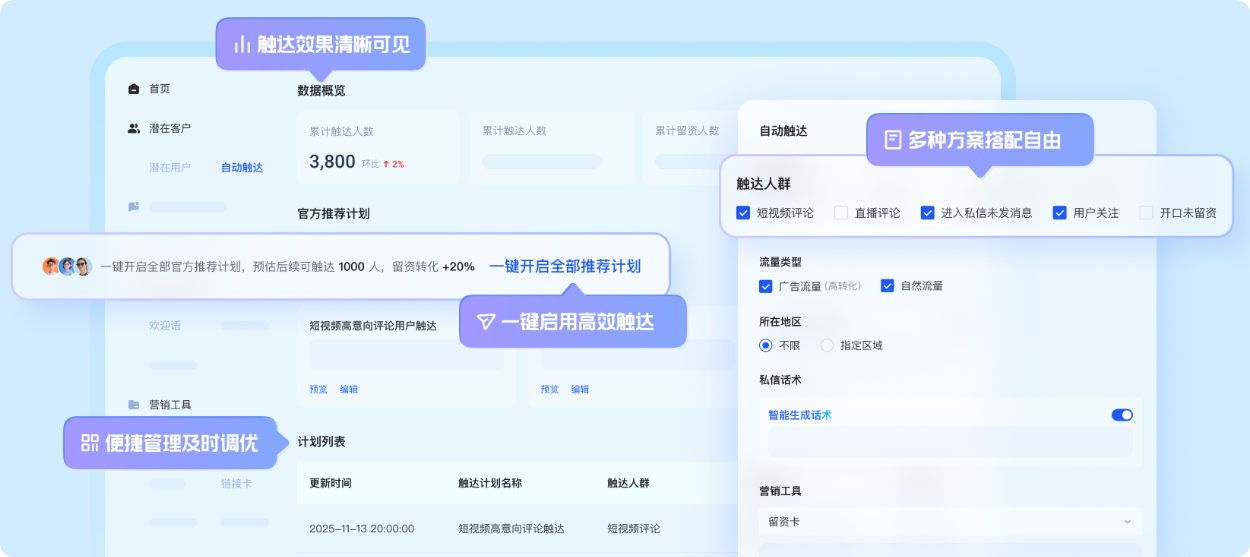Open 营销工具 sidebar section
This screenshot has height=557, width=1250.
pos(170,405)
